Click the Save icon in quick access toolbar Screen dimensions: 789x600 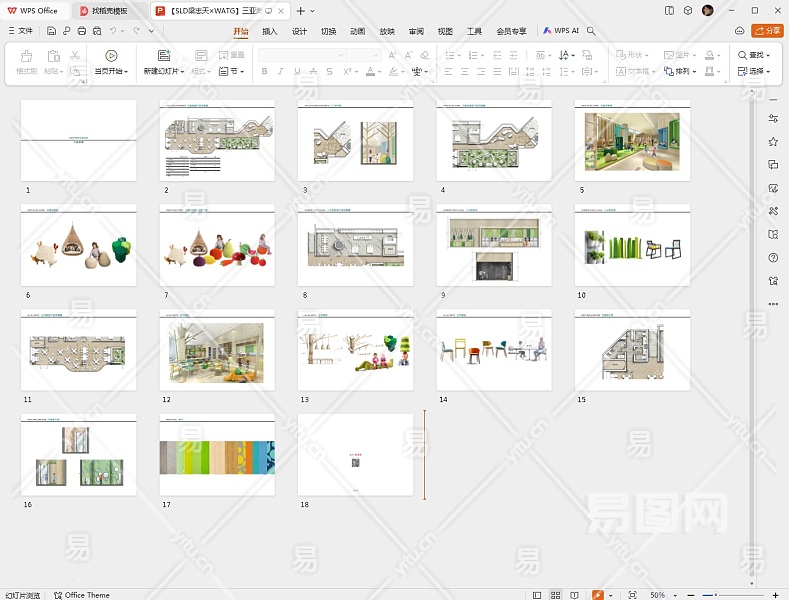[52, 31]
